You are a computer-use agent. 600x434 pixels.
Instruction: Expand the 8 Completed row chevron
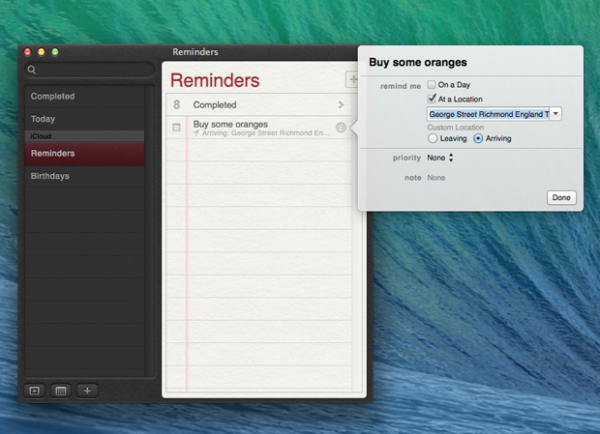point(341,104)
